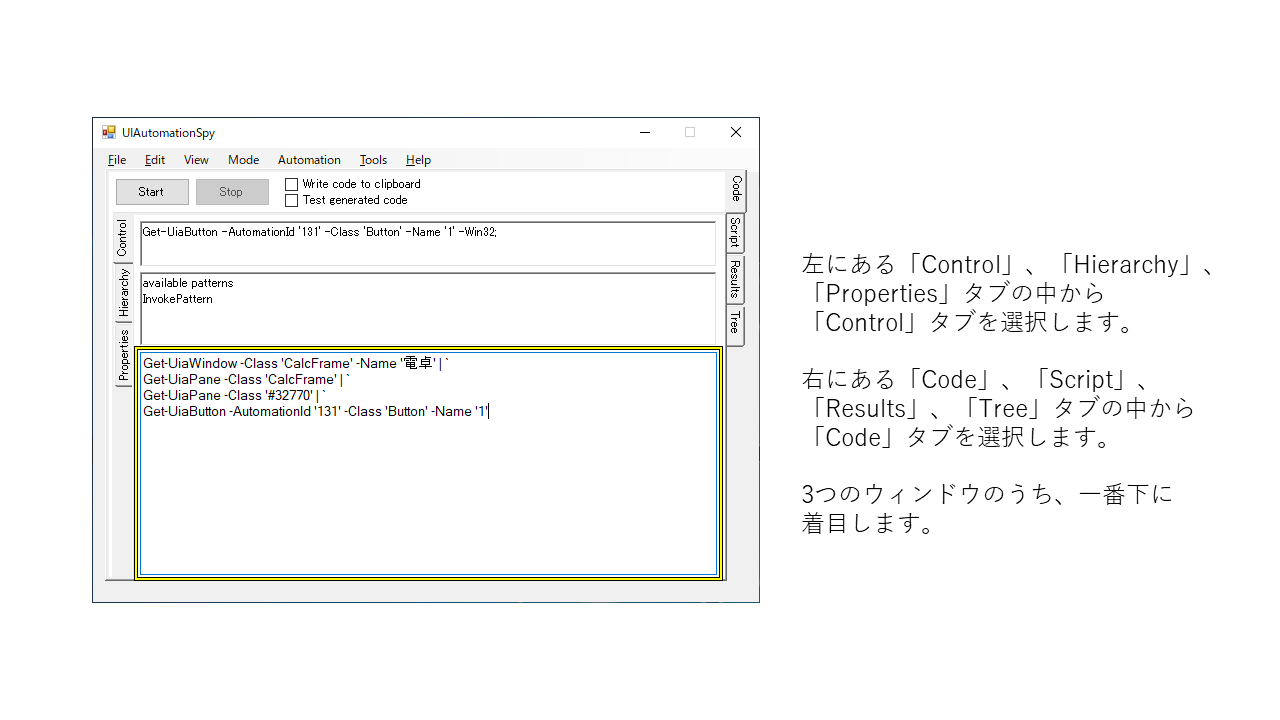
Task: Click the Get-UiaButton -AutomationId '131' line in bottom box
Action: (x=316, y=411)
